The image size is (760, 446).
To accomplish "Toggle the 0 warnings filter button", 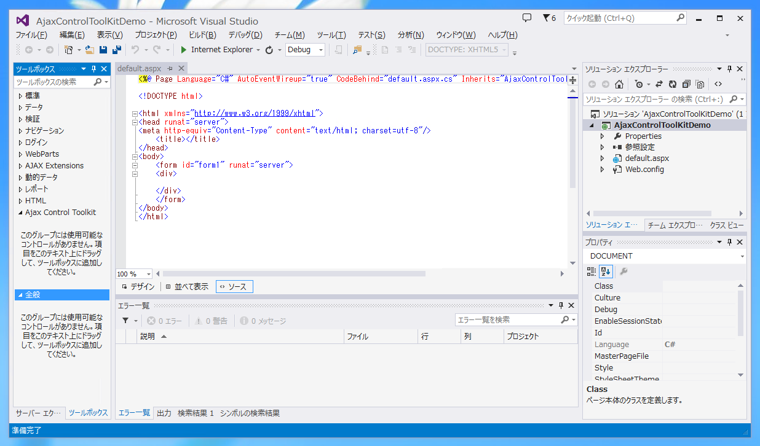I will point(211,321).
